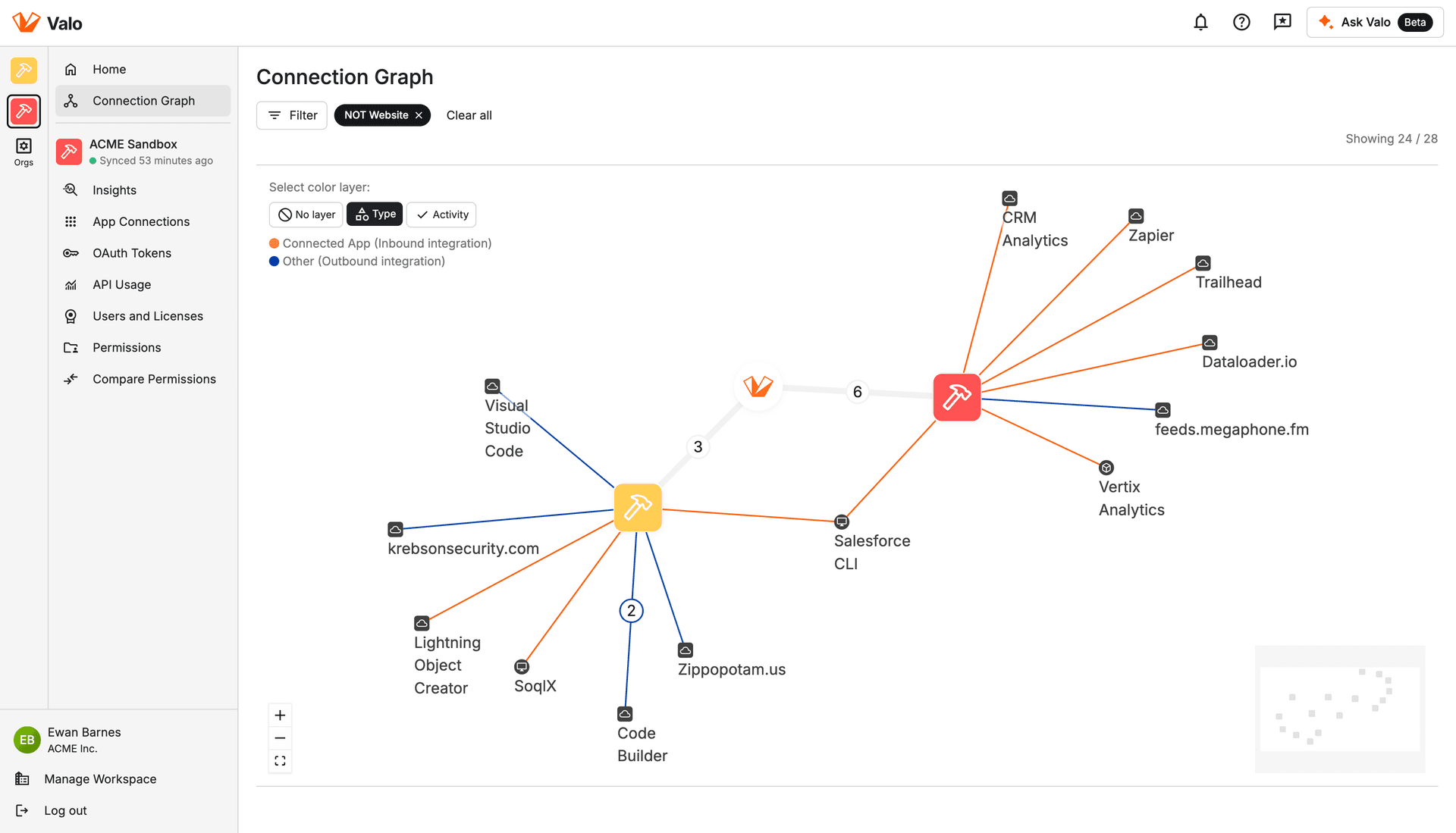
Task: Open the notifications bell icon
Action: (1200, 22)
